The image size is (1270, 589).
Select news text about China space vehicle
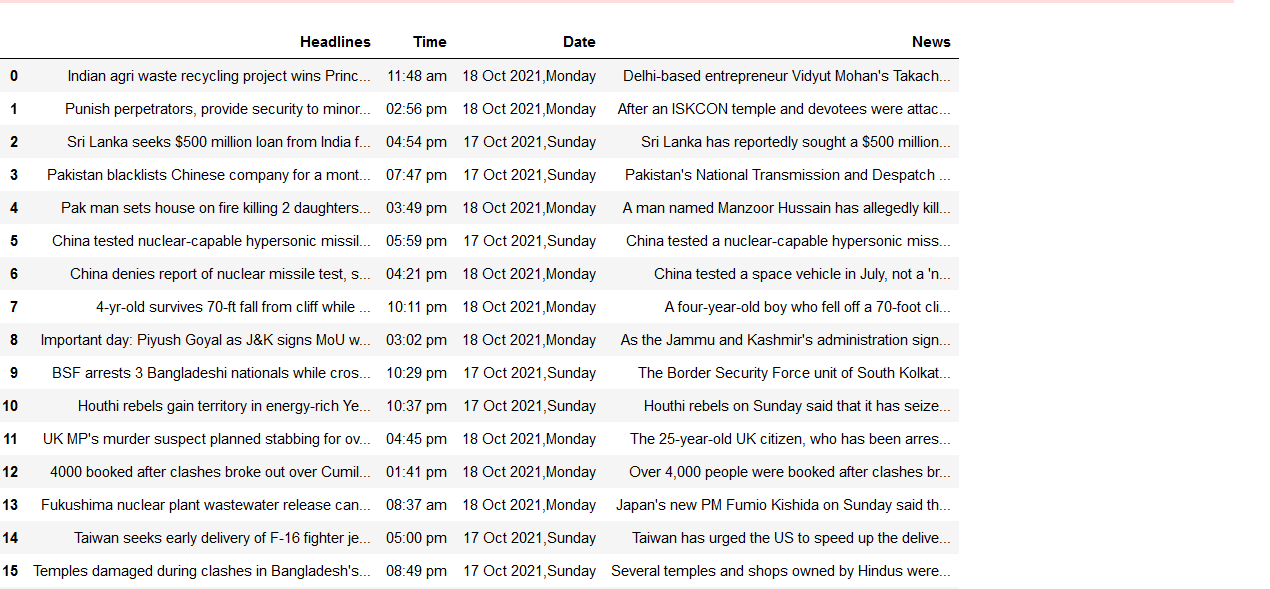[x=802, y=274]
